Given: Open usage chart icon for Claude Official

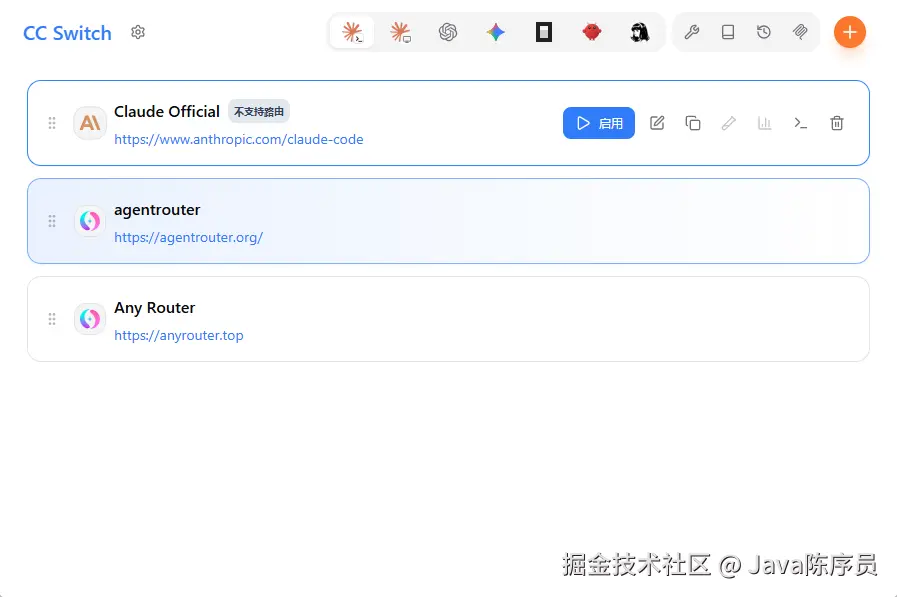Looking at the screenshot, I should (x=765, y=123).
